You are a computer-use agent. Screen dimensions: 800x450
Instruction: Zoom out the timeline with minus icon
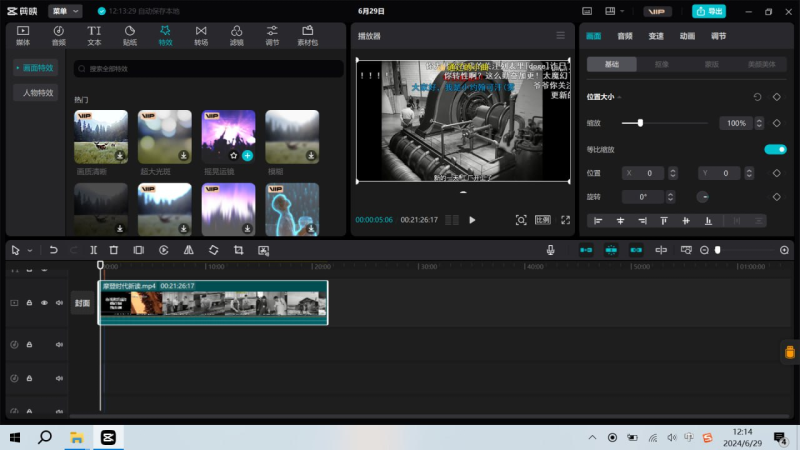click(704, 250)
